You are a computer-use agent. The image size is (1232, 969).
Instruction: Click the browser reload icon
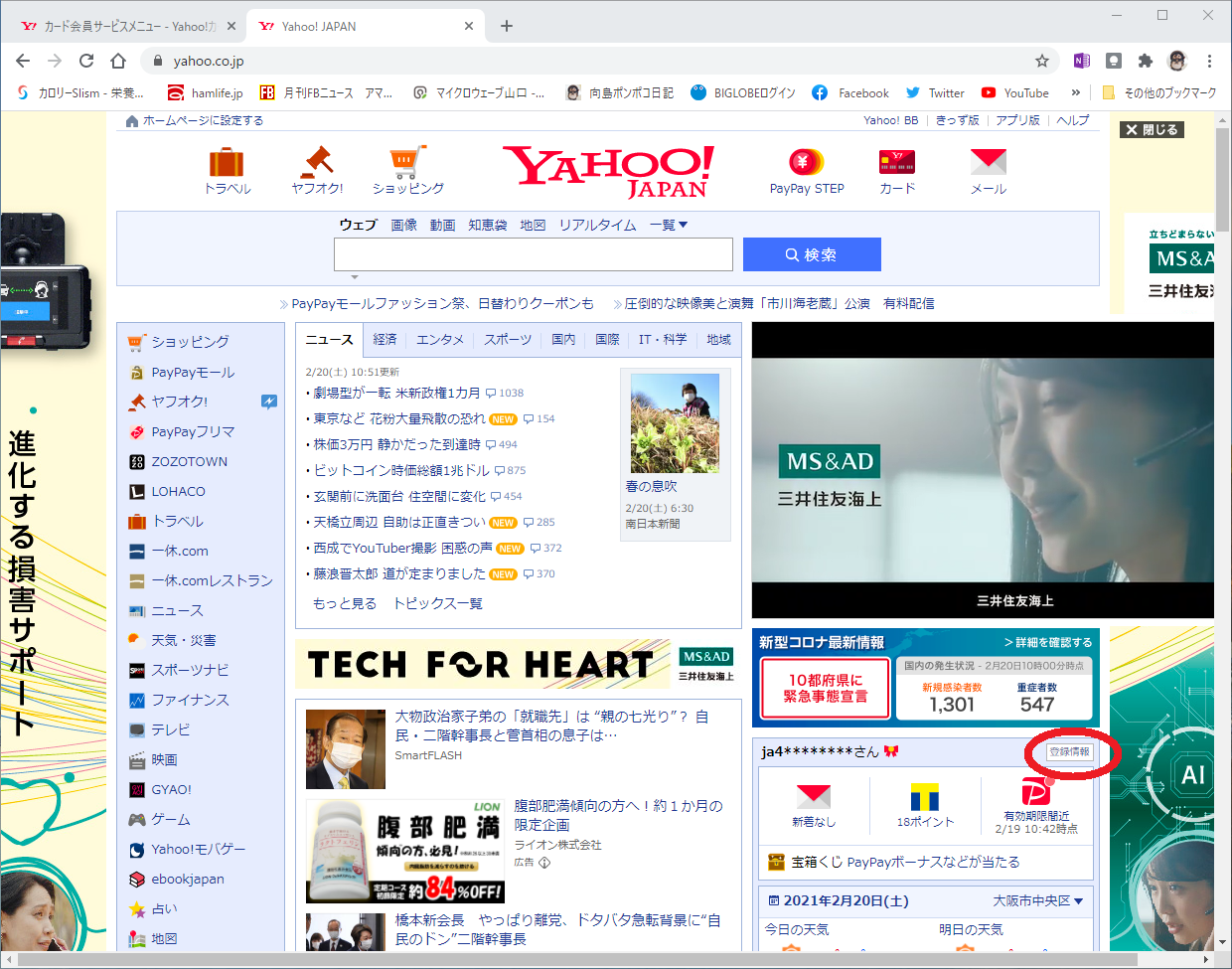pyautogui.click(x=86, y=61)
